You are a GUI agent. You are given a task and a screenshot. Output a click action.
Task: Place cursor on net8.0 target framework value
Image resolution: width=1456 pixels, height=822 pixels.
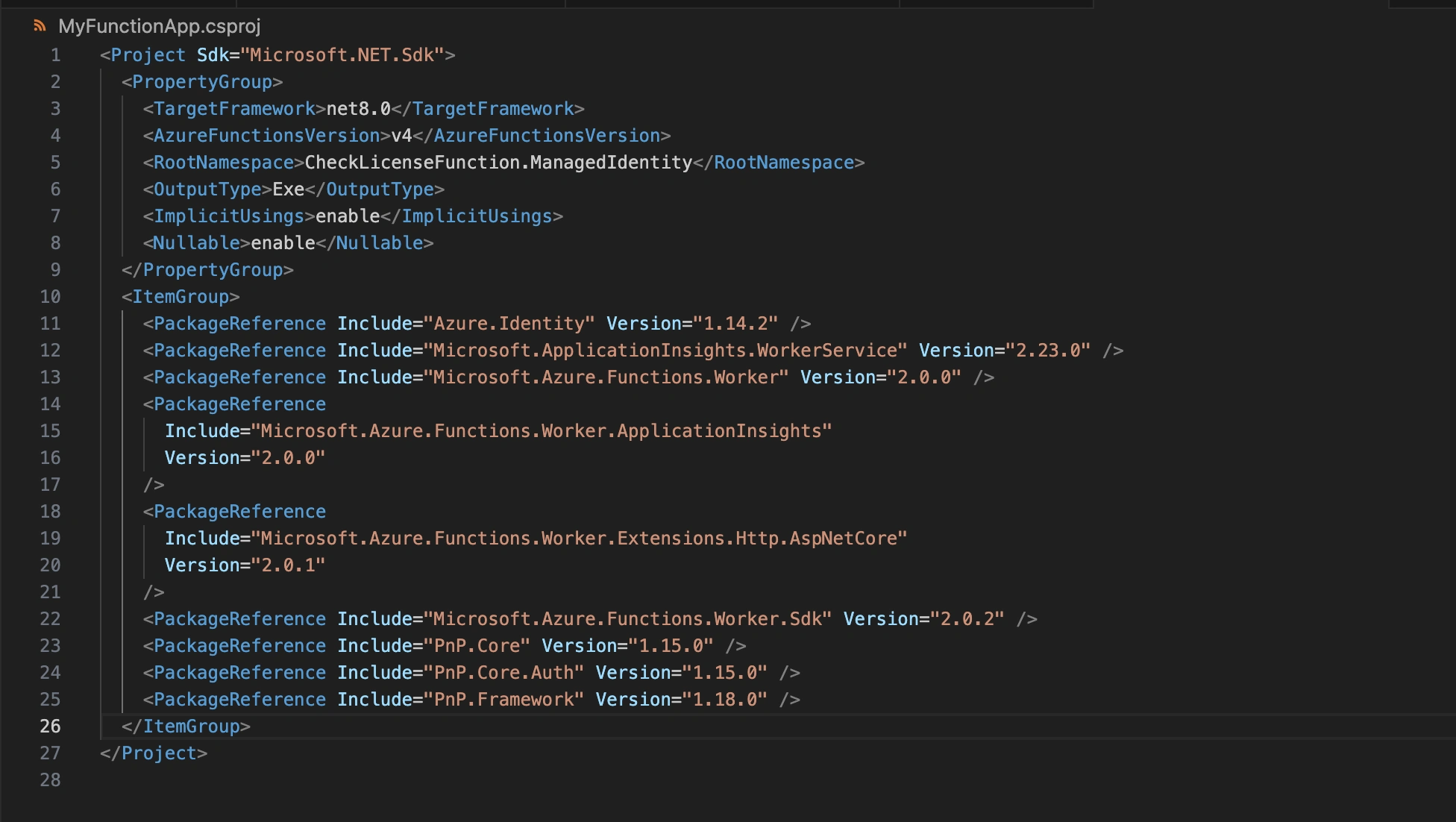pyautogui.click(x=359, y=109)
